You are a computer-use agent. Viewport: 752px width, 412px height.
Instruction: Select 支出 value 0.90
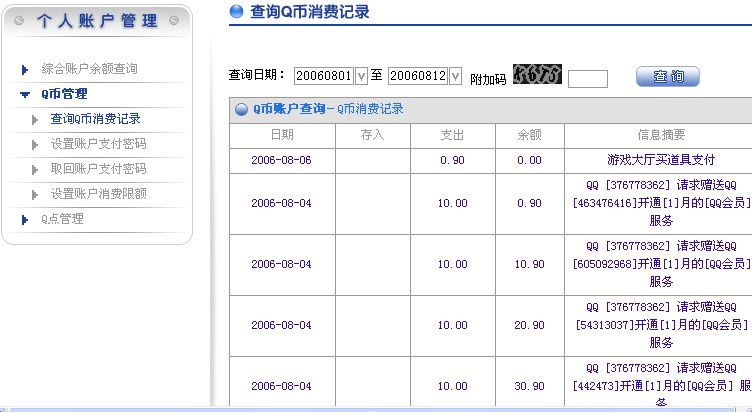tap(453, 160)
